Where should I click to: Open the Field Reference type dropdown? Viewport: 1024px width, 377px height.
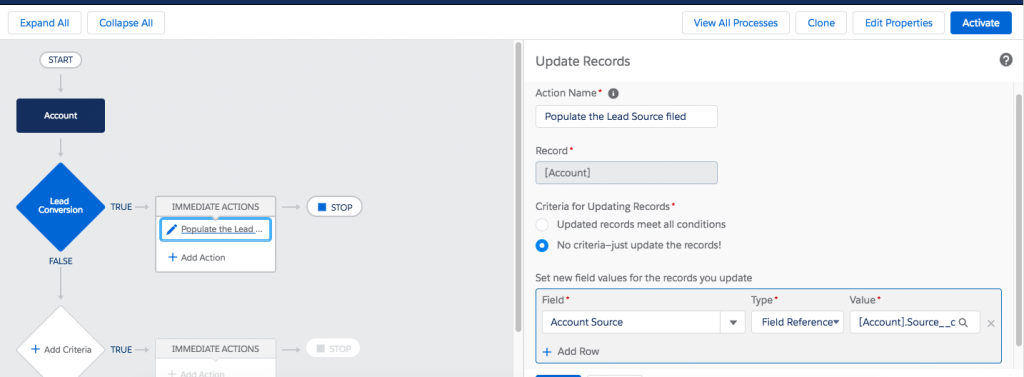point(797,322)
